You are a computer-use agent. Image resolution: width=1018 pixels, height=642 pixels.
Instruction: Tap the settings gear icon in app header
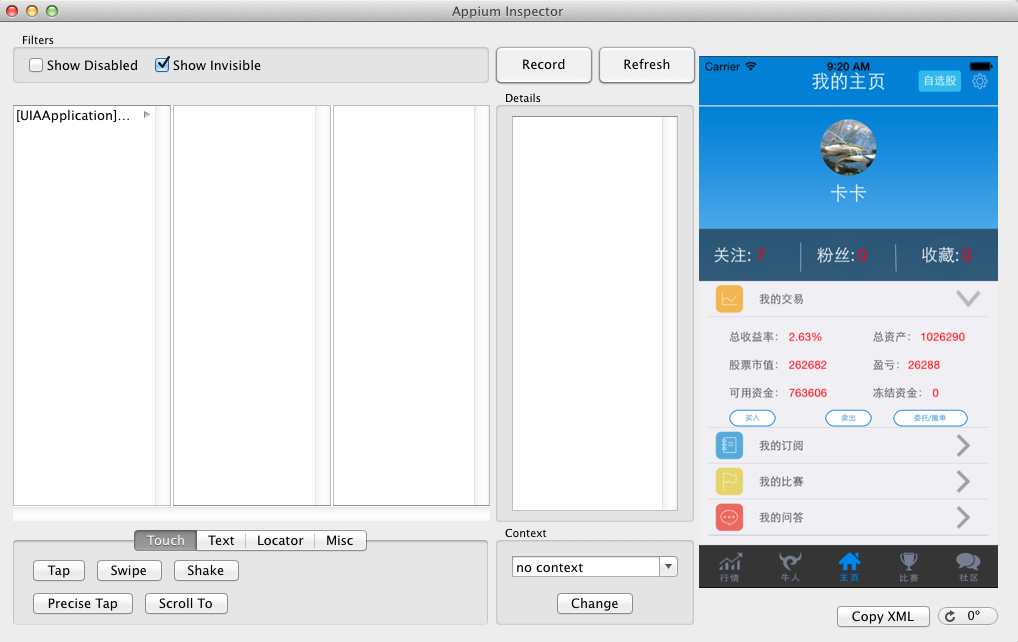point(980,81)
